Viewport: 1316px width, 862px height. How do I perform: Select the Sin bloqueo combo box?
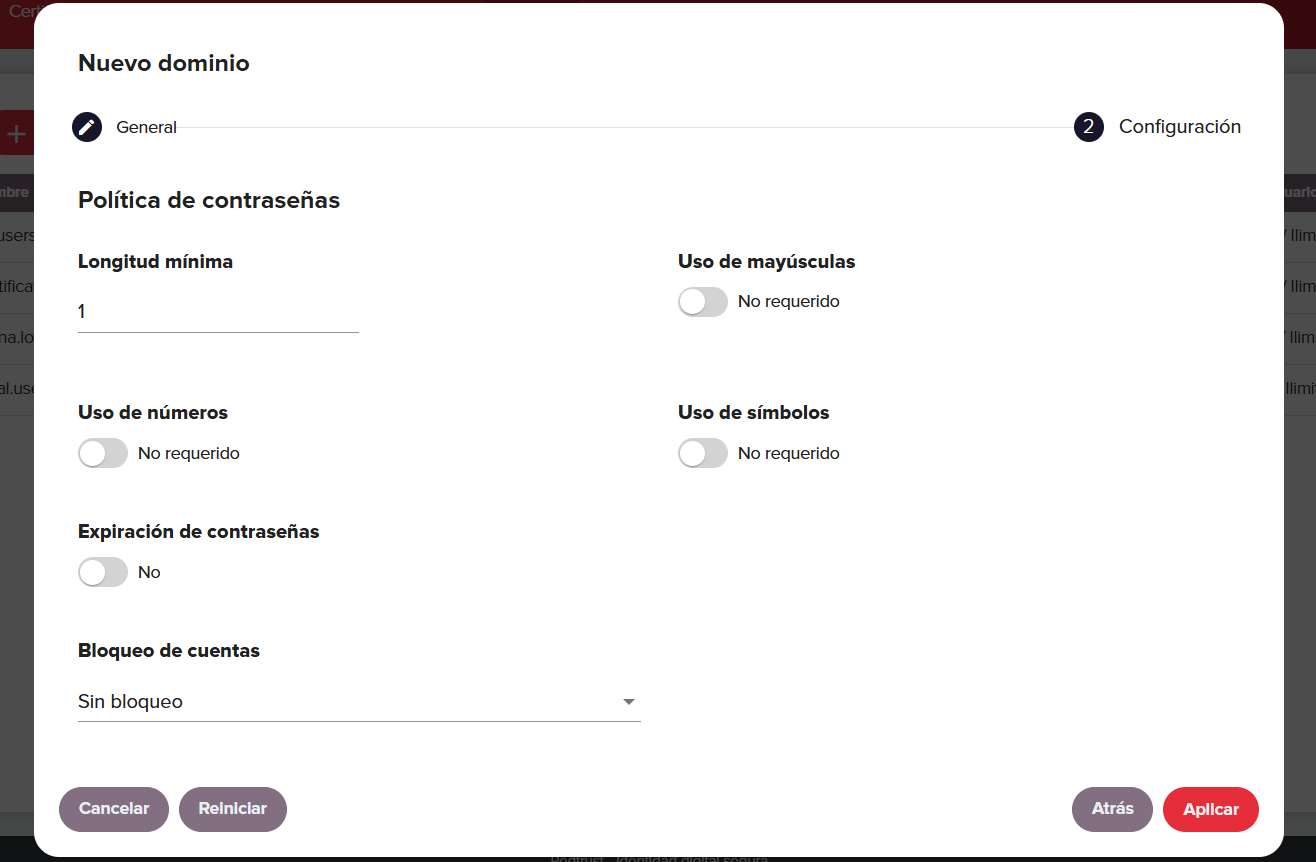pyautogui.click(x=359, y=702)
